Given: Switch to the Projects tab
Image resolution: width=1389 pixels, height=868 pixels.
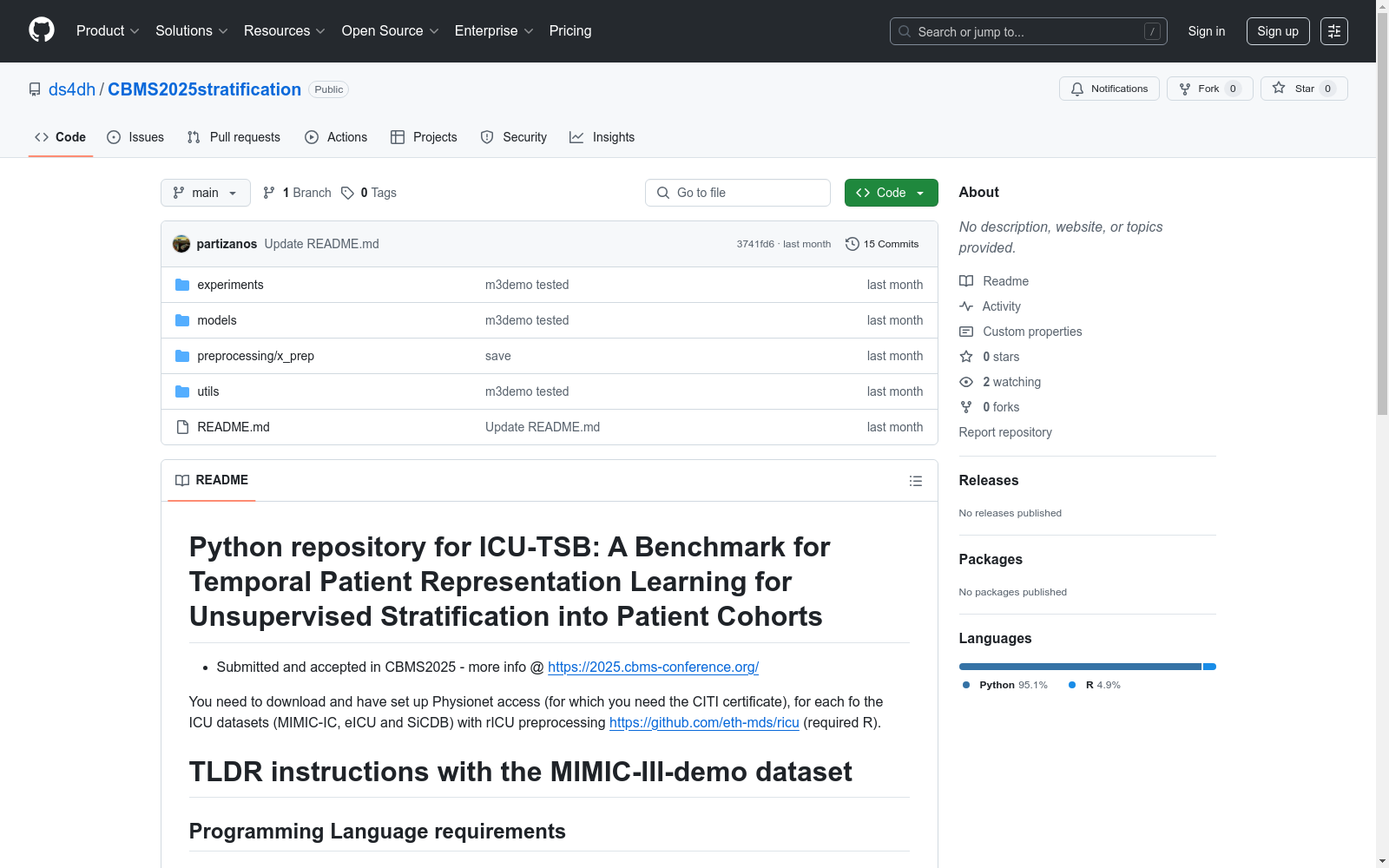Looking at the screenshot, I should pos(424,137).
